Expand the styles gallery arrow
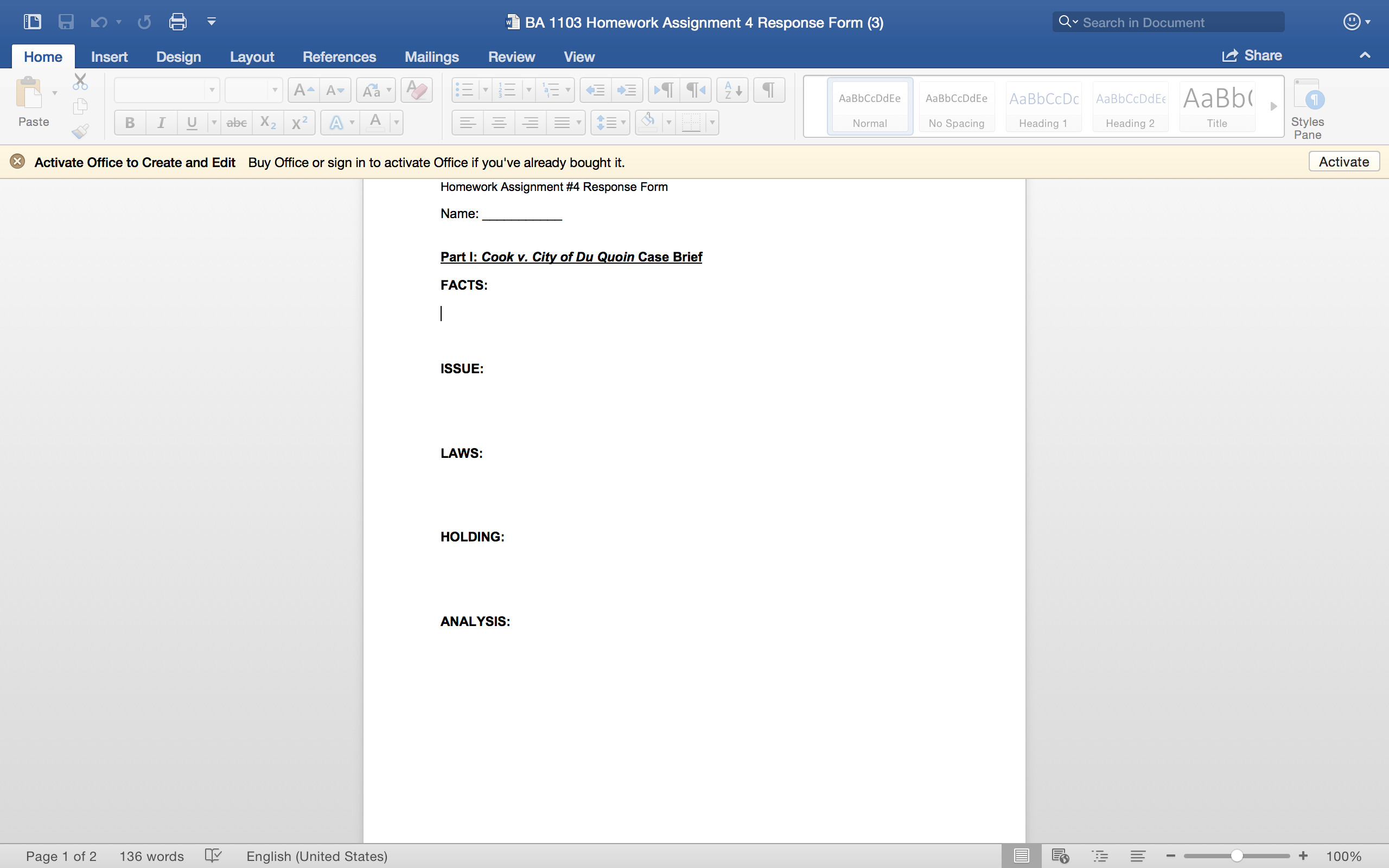This screenshot has width=1389, height=868. coord(1273,106)
